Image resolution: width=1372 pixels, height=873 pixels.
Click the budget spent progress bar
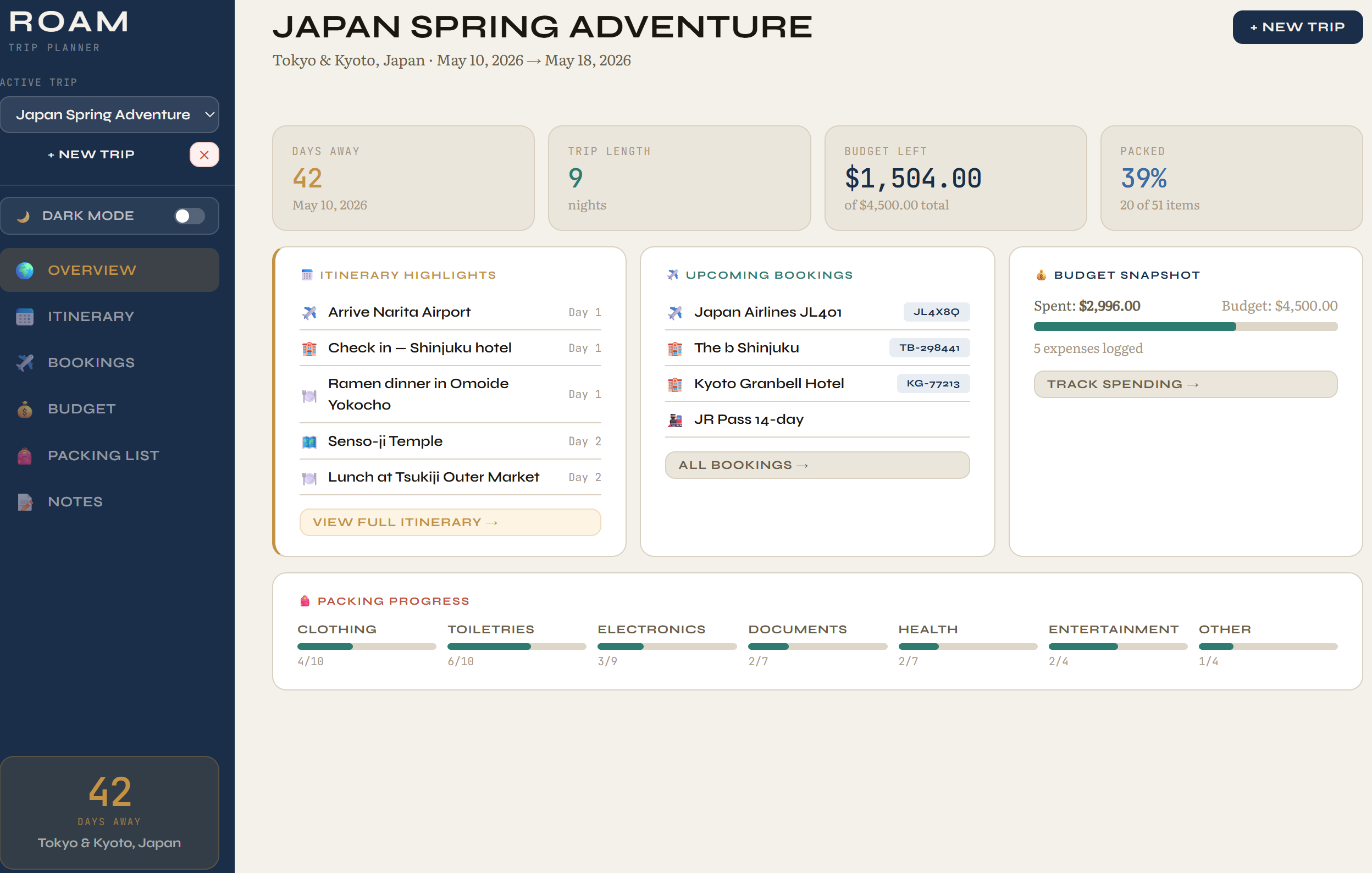pos(1185,327)
